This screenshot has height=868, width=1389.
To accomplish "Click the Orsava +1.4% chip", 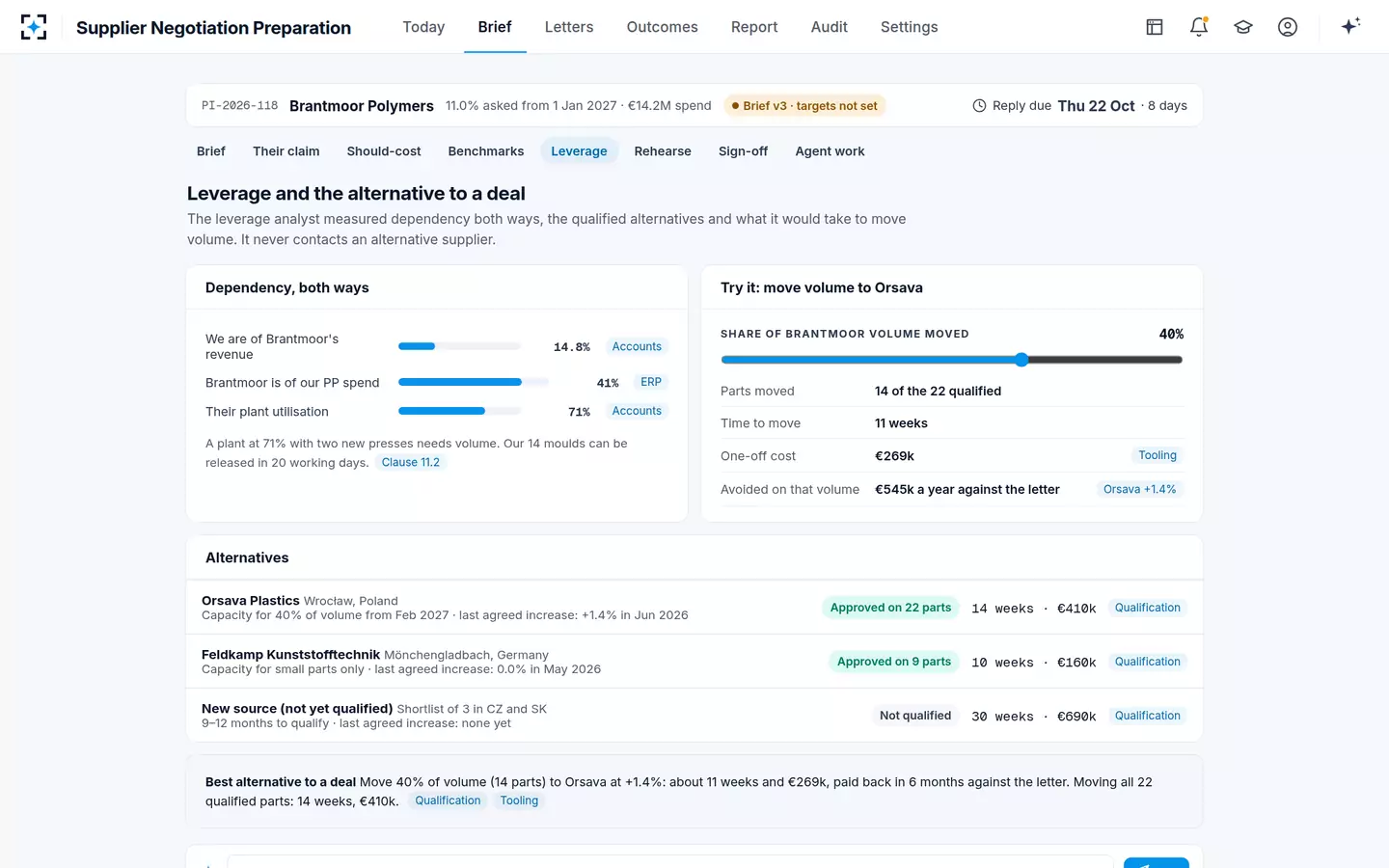I will point(1140,490).
